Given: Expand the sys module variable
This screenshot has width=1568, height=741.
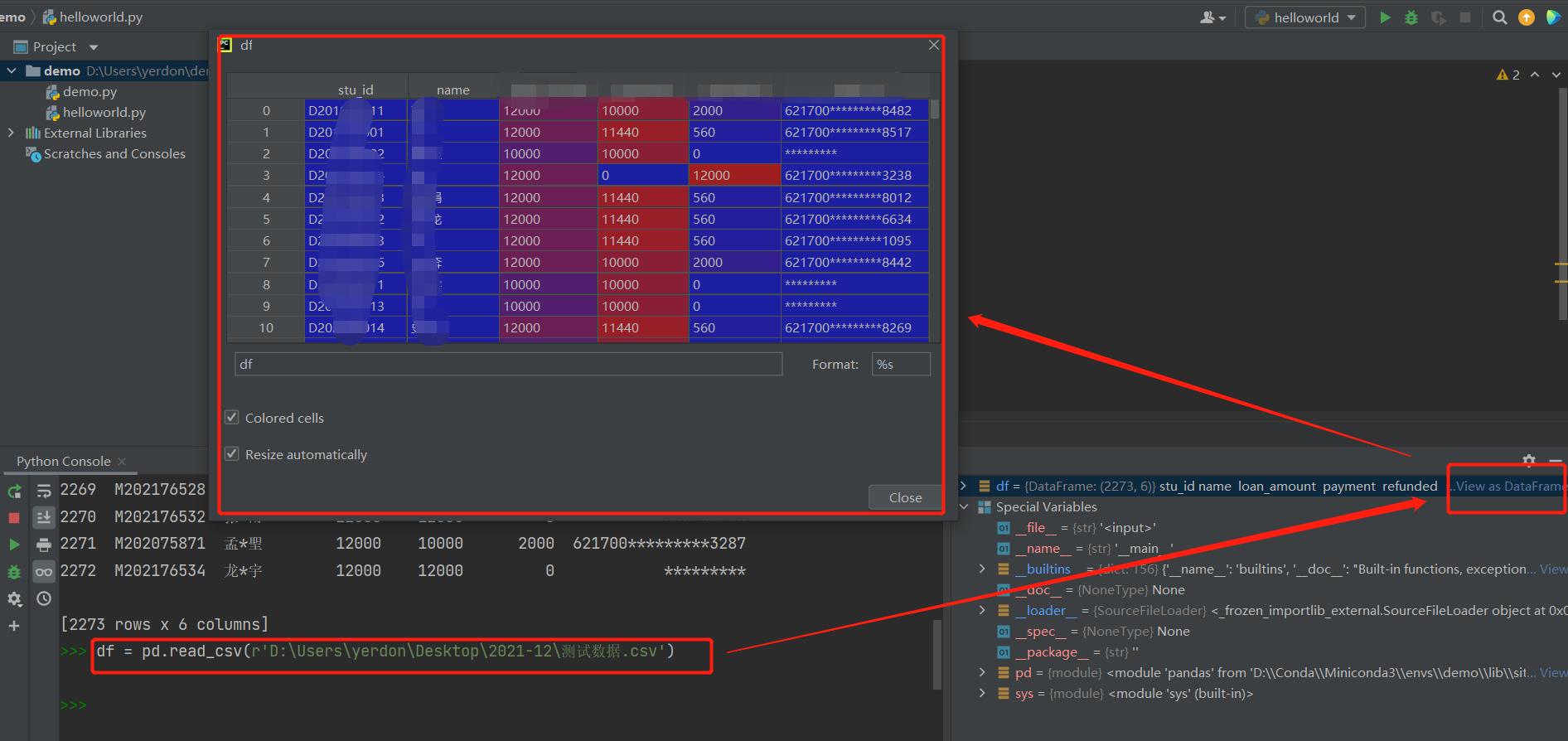Looking at the screenshot, I should (x=983, y=693).
